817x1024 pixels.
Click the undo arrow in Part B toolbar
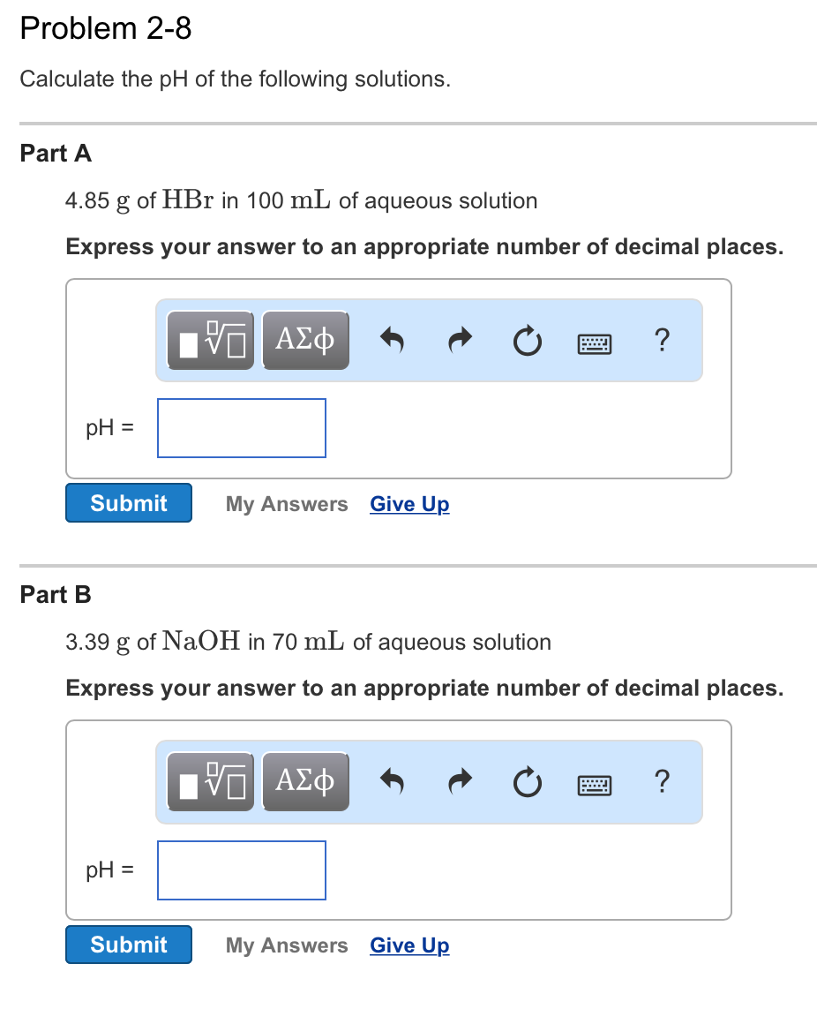392,782
